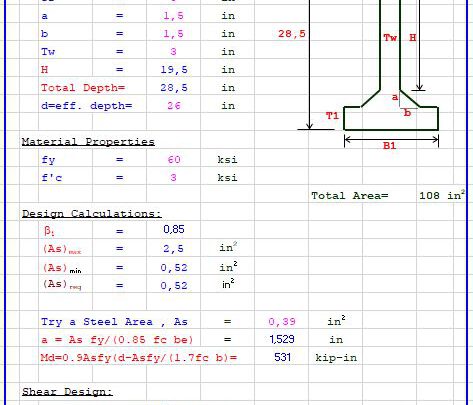The height and width of the screenshot is (405, 473).
Task: Select the 'a = As fy/(0.85 fc be)' formula label
Action: point(117,340)
